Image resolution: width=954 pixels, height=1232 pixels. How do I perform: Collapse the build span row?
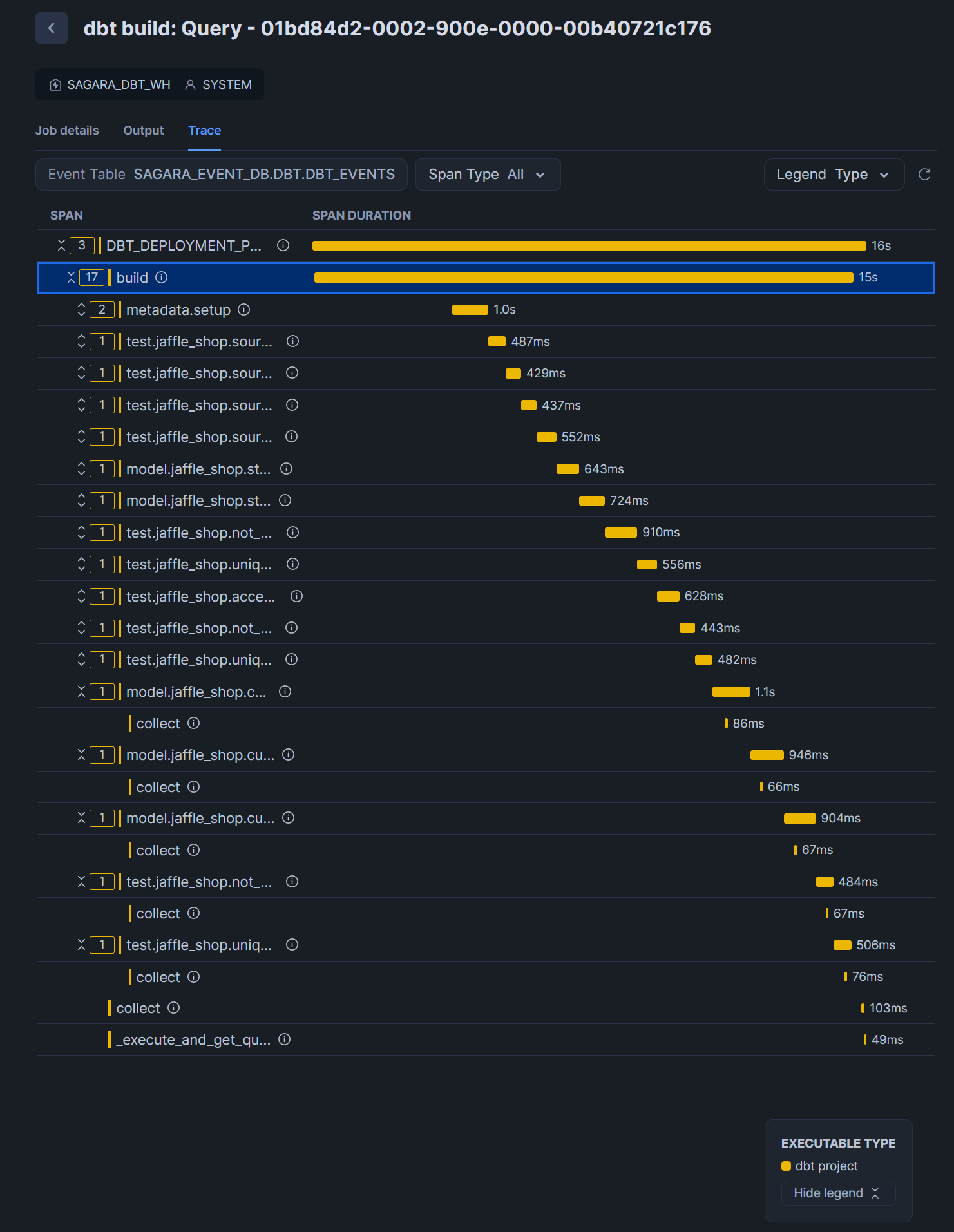[x=71, y=278]
